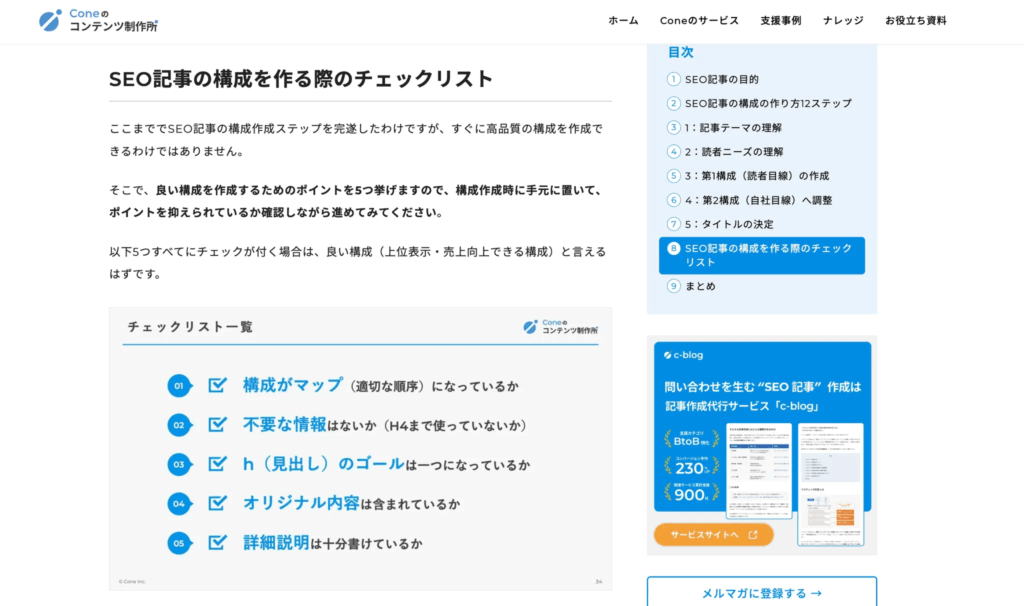The height and width of the screenshot is (606, 1024).
Task: Click the text 構成がマップ
Action: click(x=293, y=385)
